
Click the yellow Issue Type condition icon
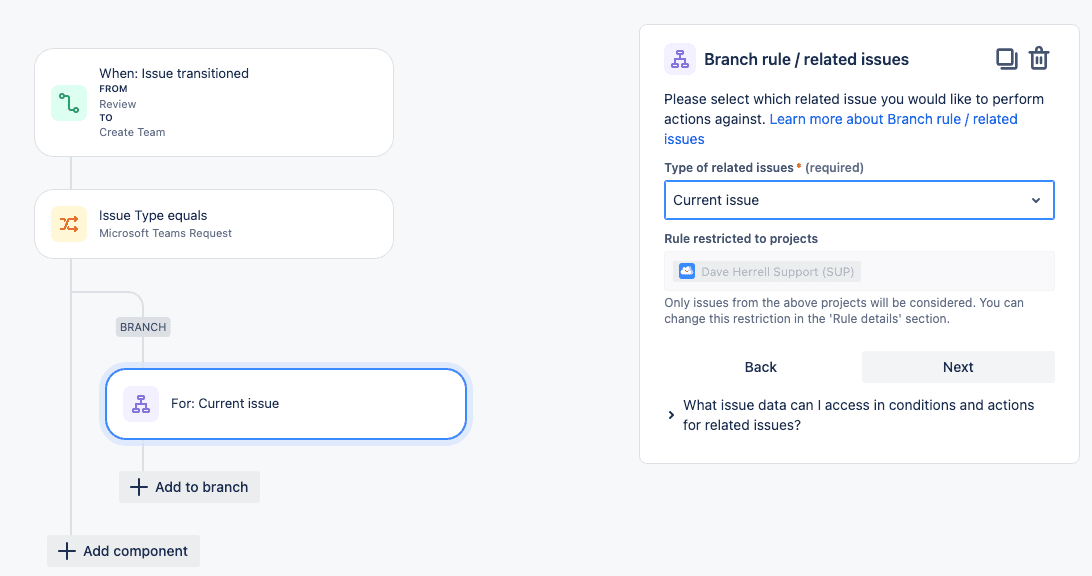click(x=69, y=224)
